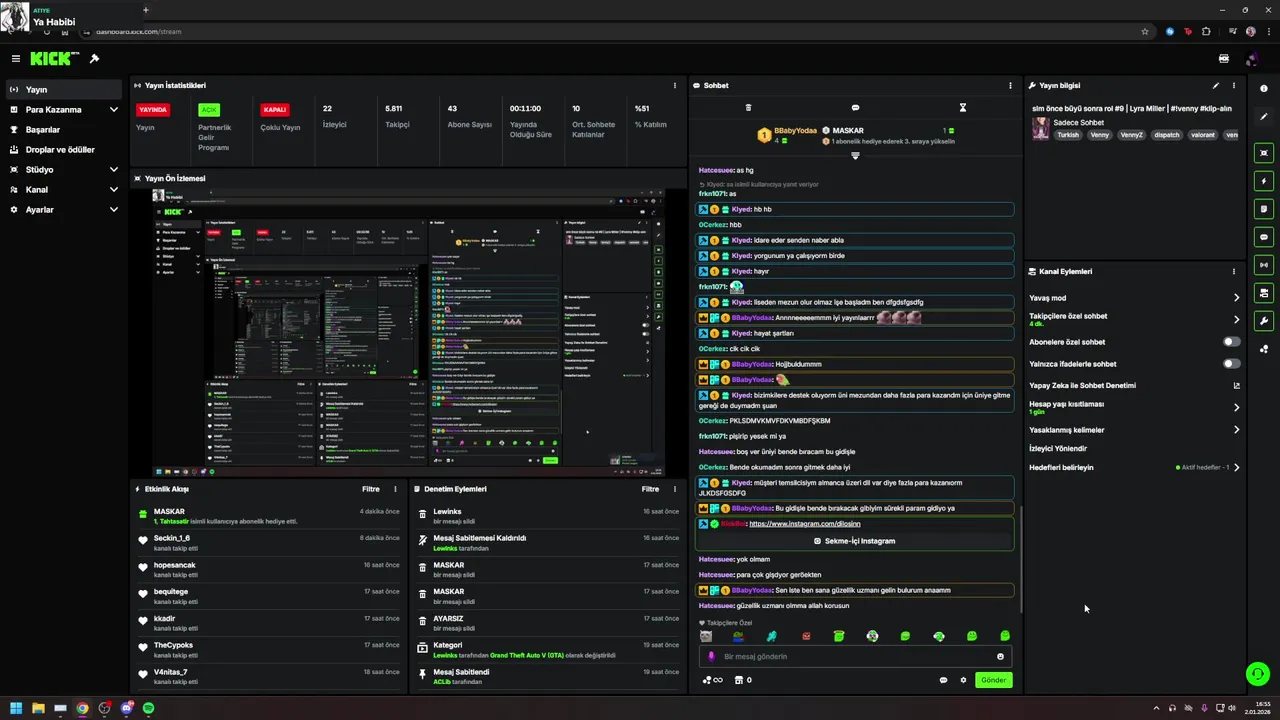The height and width of the screenshot is (720, 1280).
Task: Open Takipçilere özel sohbet options arrow
Action: pos(1236,320)
